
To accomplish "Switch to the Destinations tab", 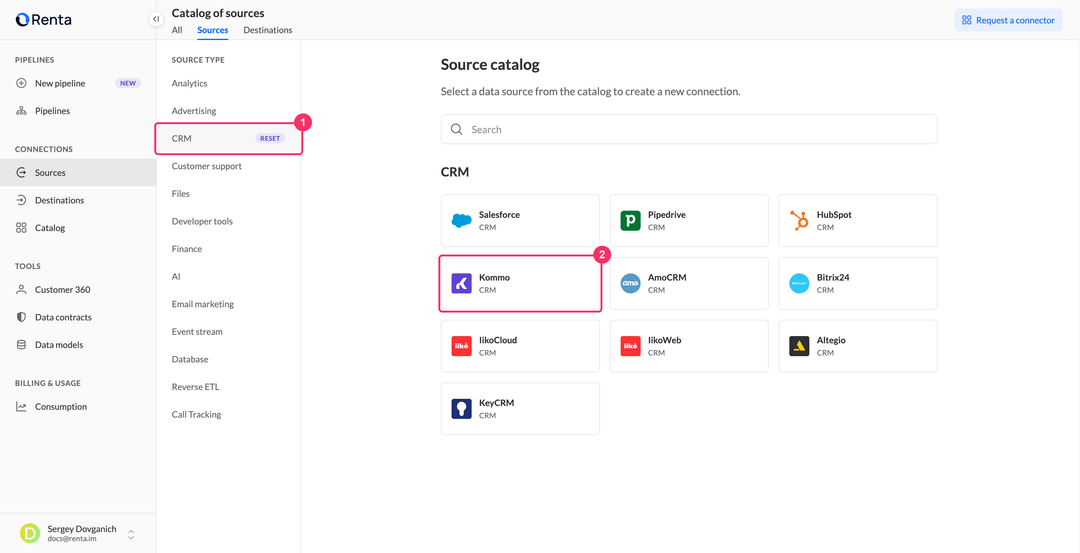I will (x=268, y=30).
